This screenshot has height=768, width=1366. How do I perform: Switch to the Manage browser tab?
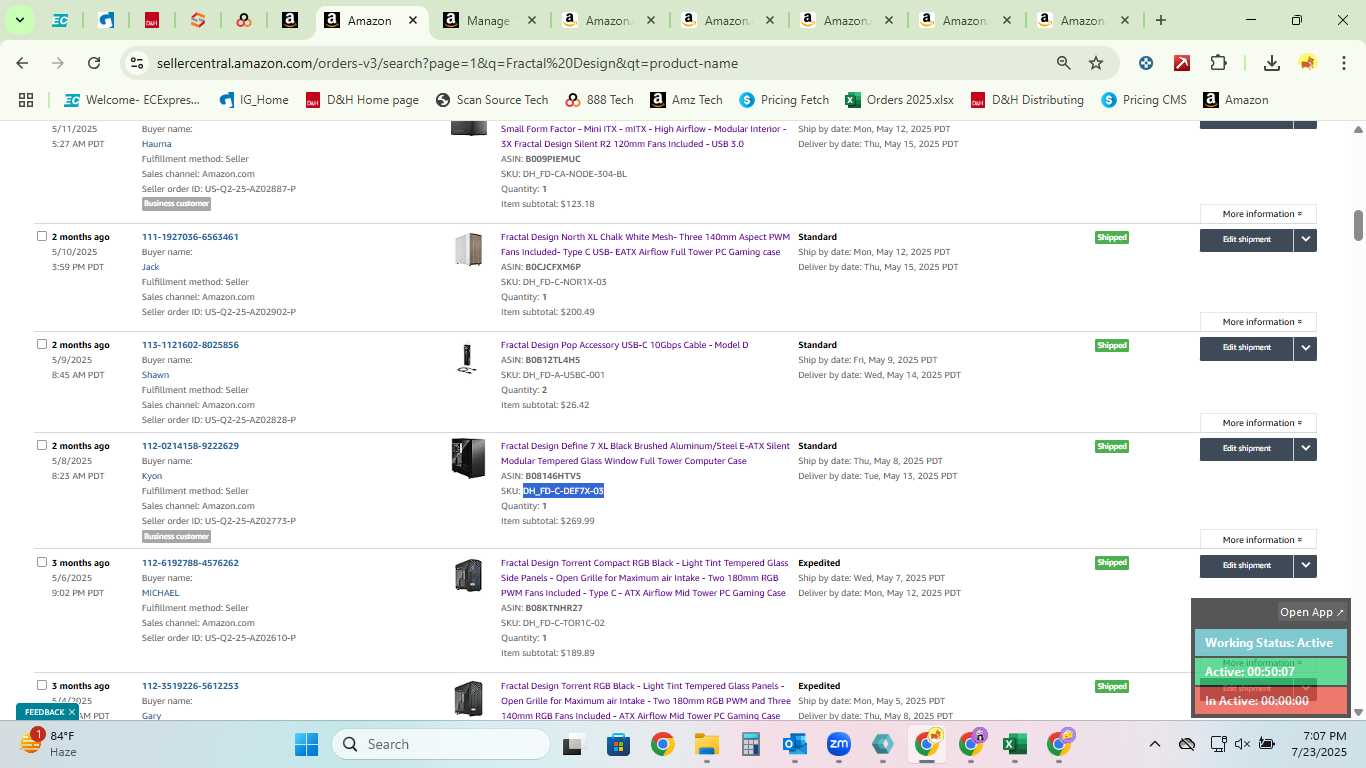point(489,20)
